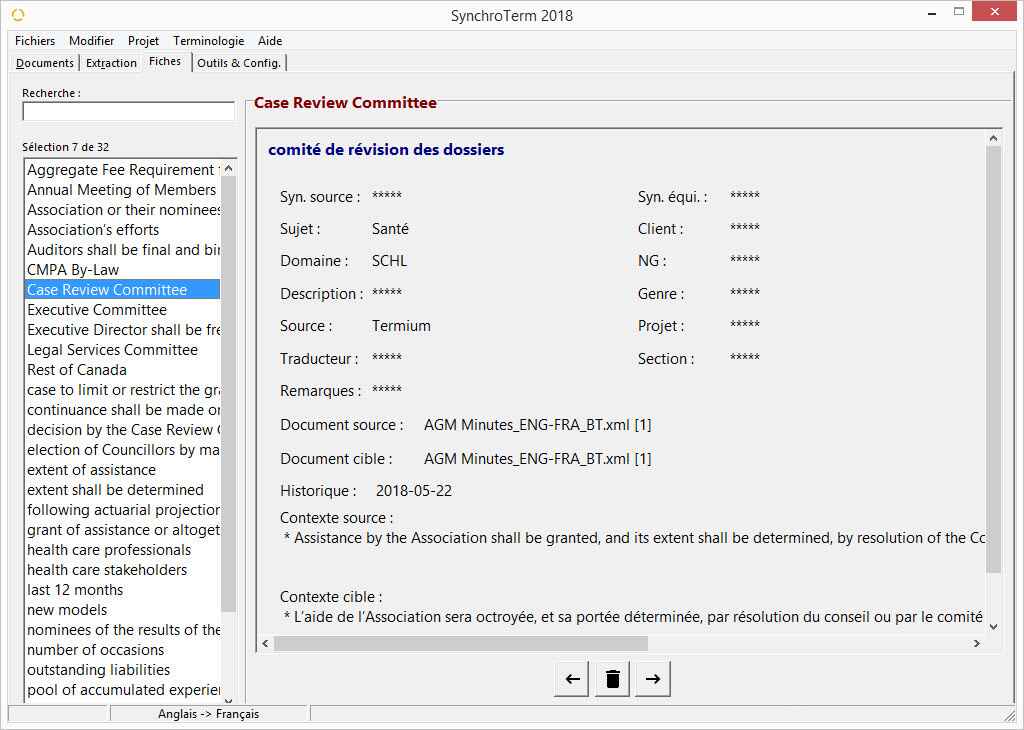The height and width of the screenshot is (730, 1024).
Task: Click the Recherche search field
Action: pos(128,111)
